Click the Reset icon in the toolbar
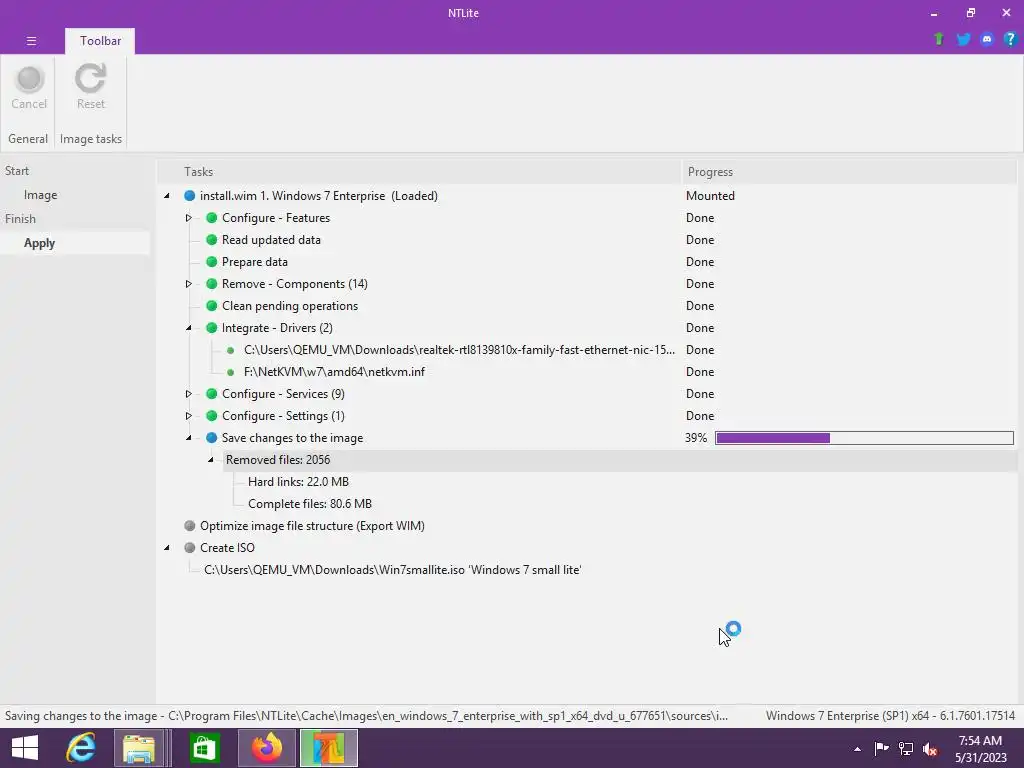The width and height of the screenshot is (1024, 768). coord(90,79)
